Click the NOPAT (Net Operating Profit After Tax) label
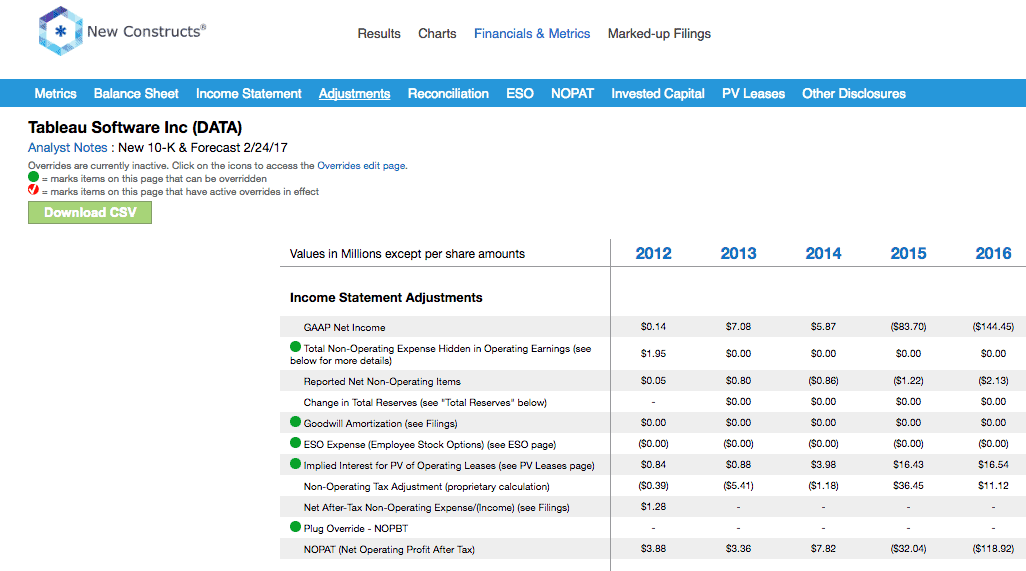 pyautogui.click(x=389, y=549)
